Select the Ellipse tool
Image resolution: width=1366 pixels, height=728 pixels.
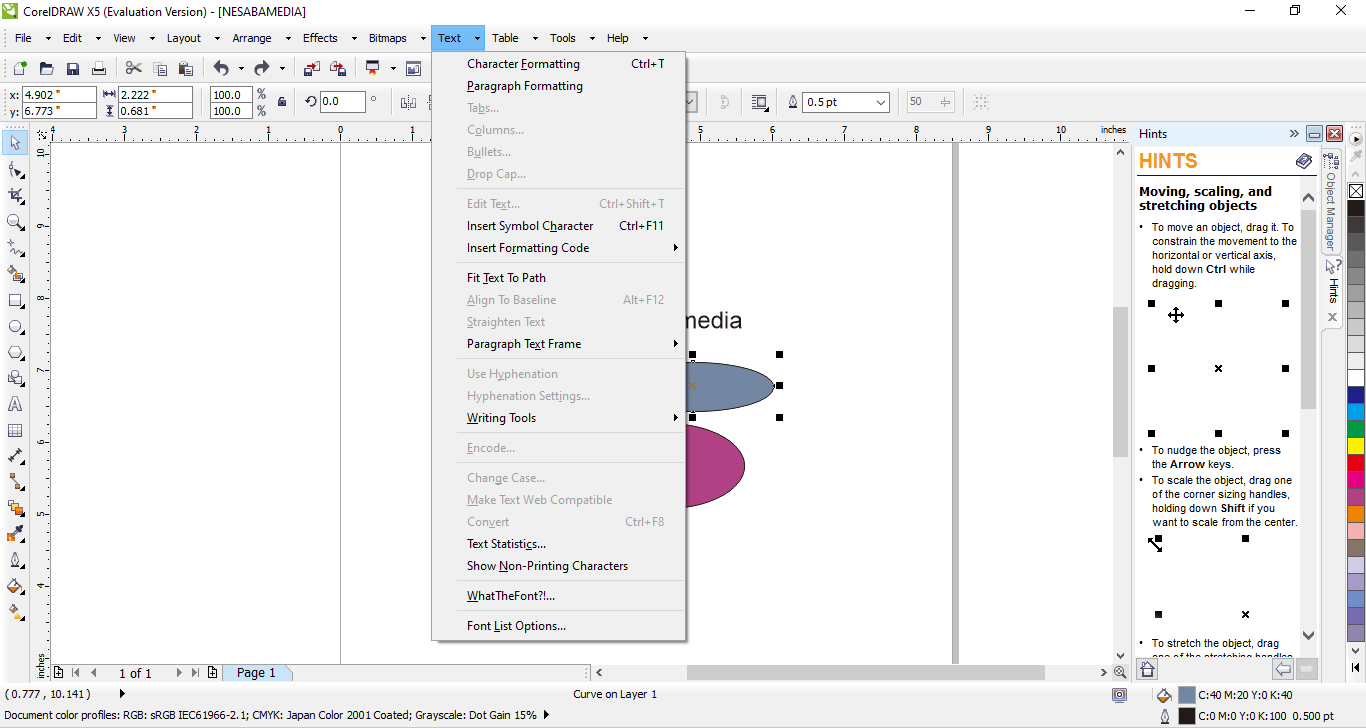(x=15, y=327)
